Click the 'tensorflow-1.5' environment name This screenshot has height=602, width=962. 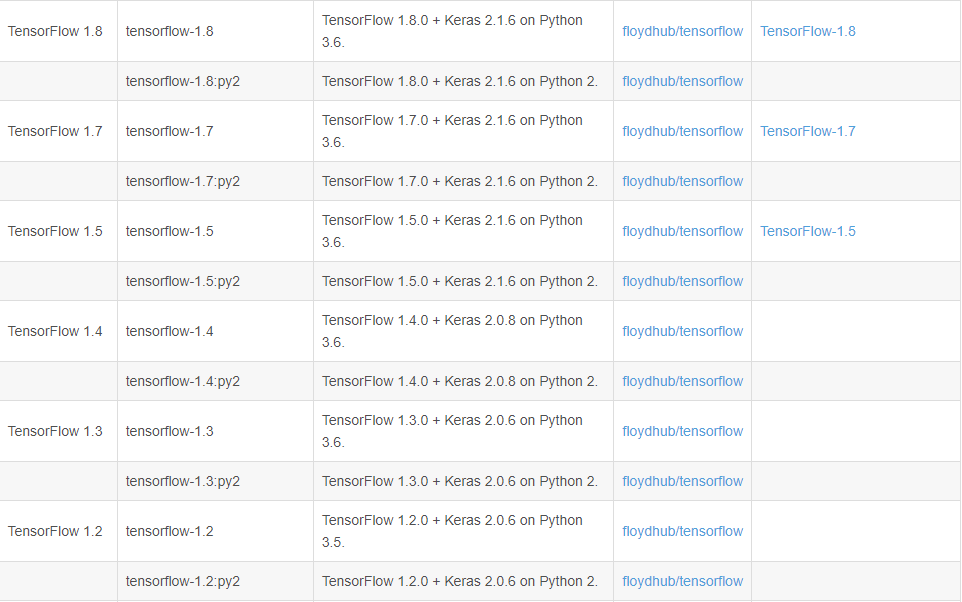169,231
